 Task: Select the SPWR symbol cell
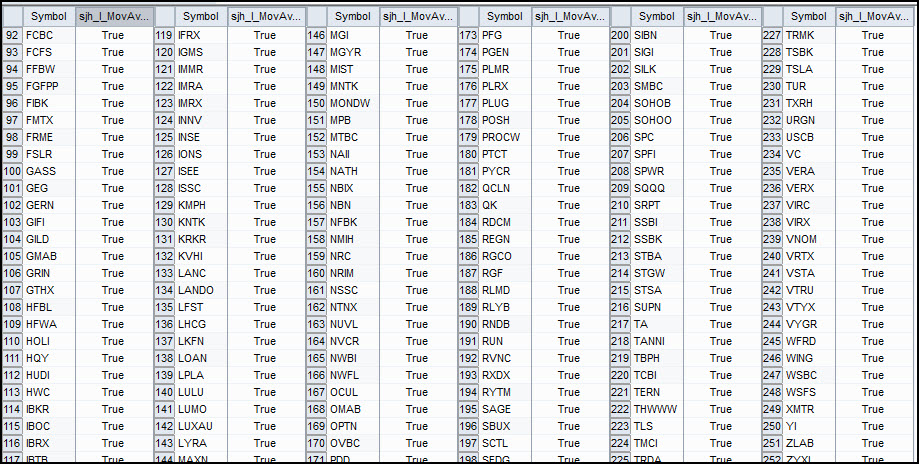coord(658,171)
